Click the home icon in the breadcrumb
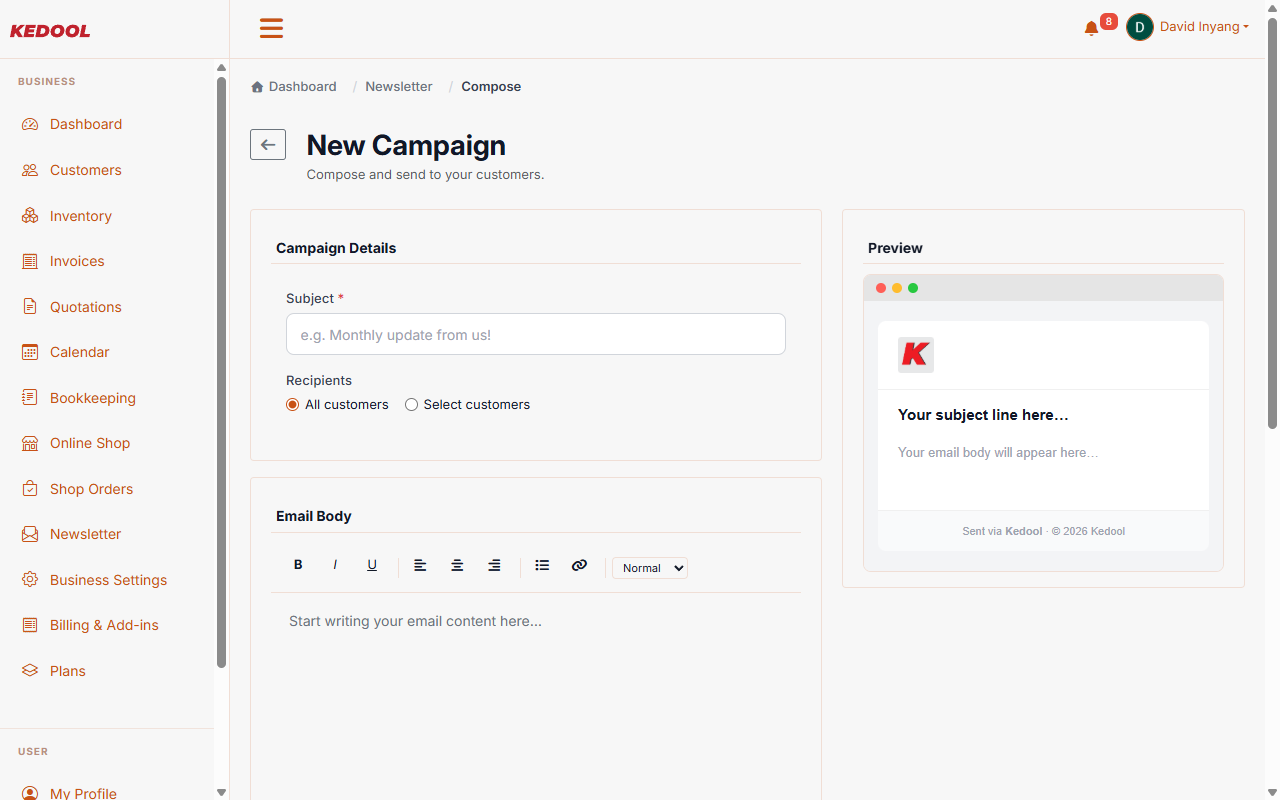 257,87
